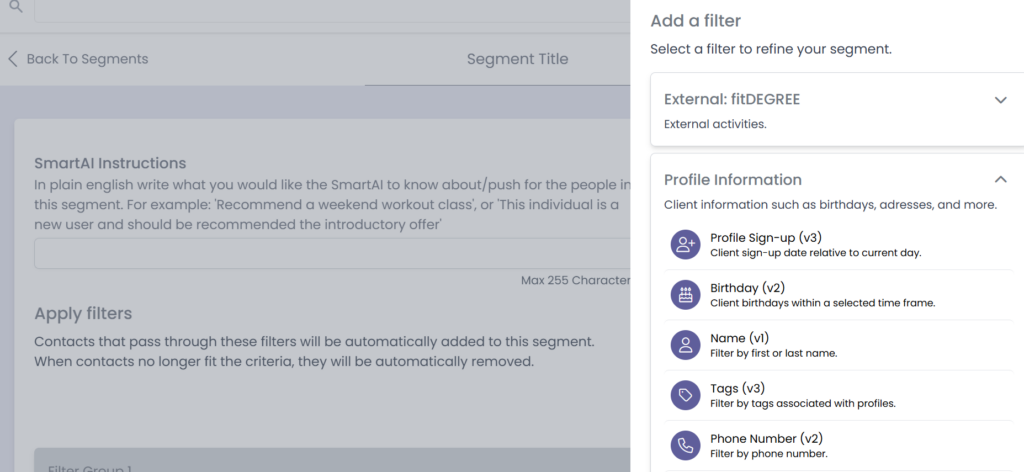1024x472 pixels.
Task: Pick the Phone Number (v2) filter
Action: [x=766, y=438]
